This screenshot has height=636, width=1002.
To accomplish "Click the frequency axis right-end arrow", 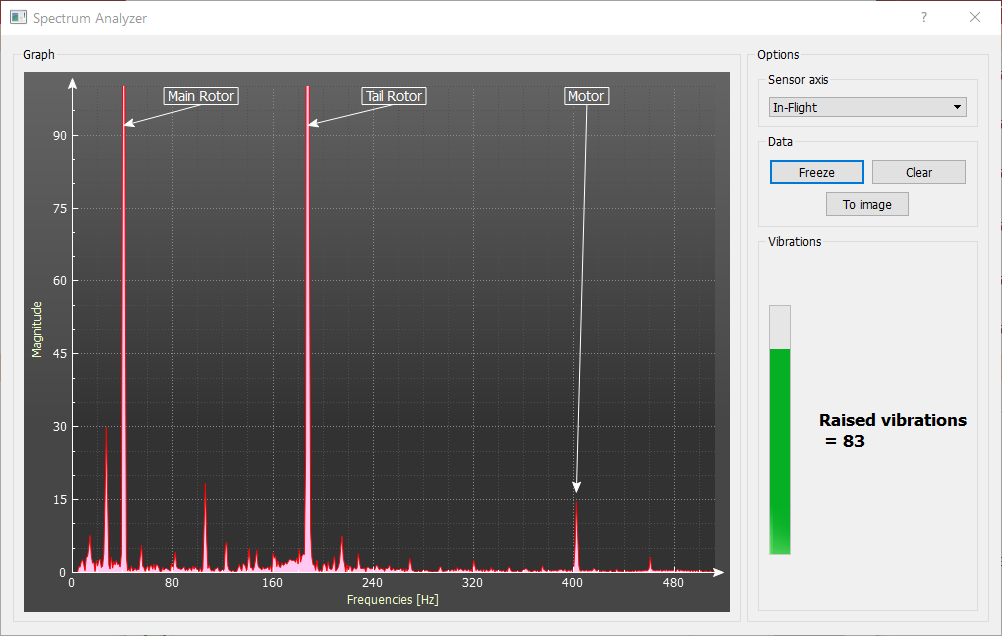I will click(718, 573).
